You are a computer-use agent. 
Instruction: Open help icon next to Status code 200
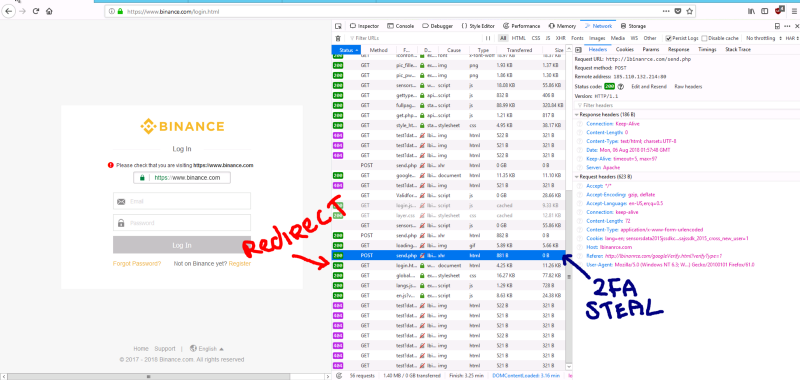(620, 87)
